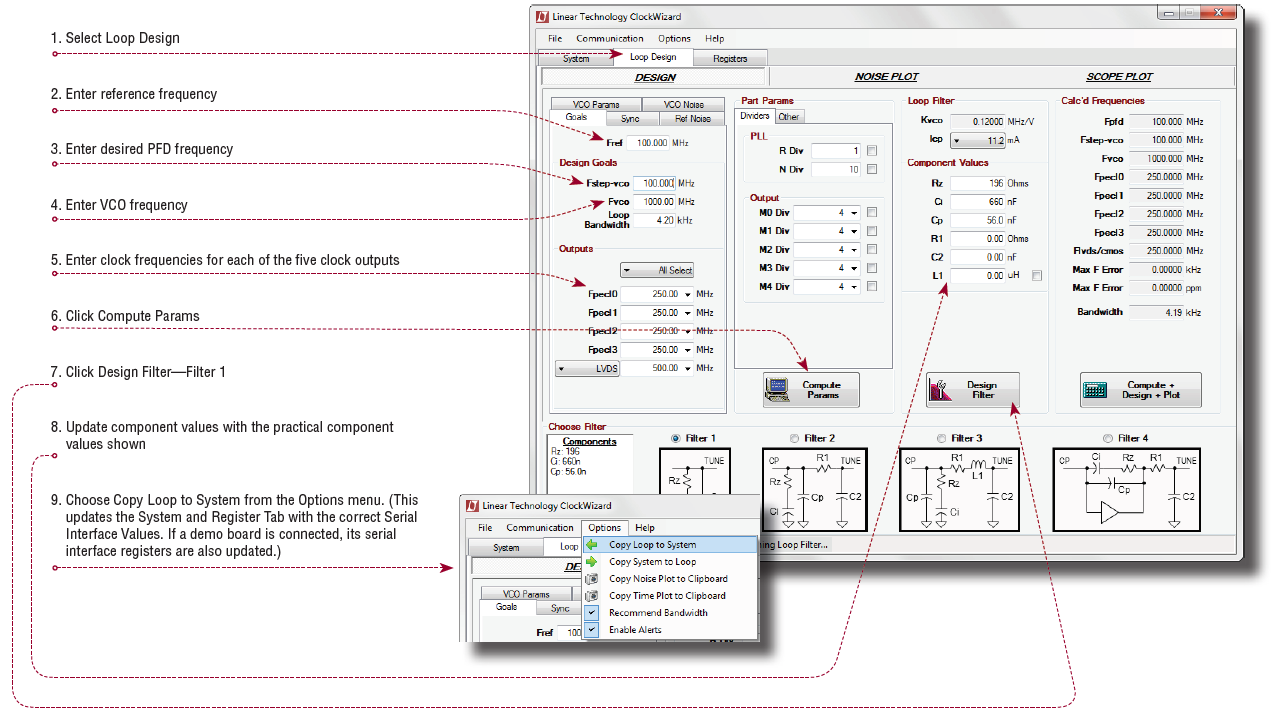Open the All Select dropdown

coord(657,270)
